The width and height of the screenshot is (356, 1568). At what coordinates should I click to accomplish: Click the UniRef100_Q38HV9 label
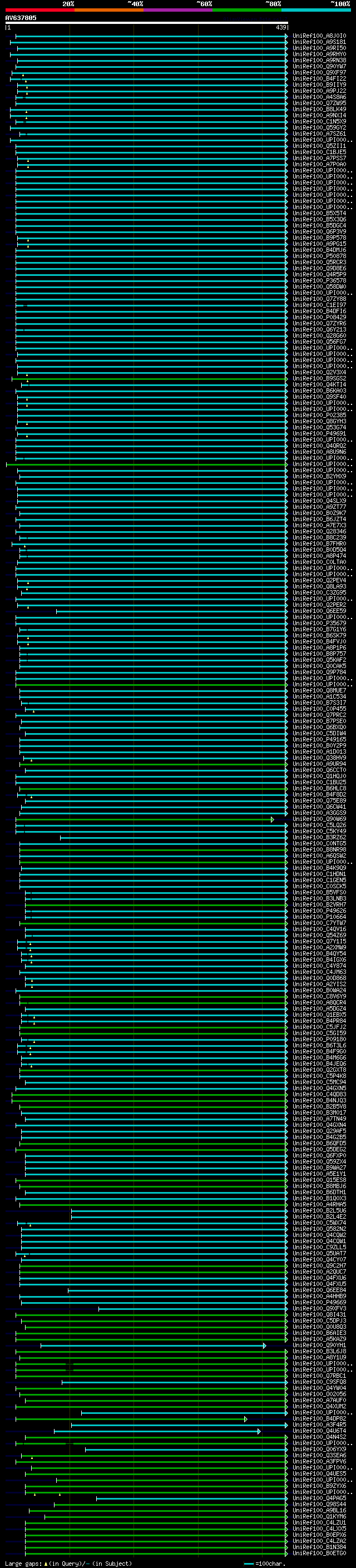319,758
